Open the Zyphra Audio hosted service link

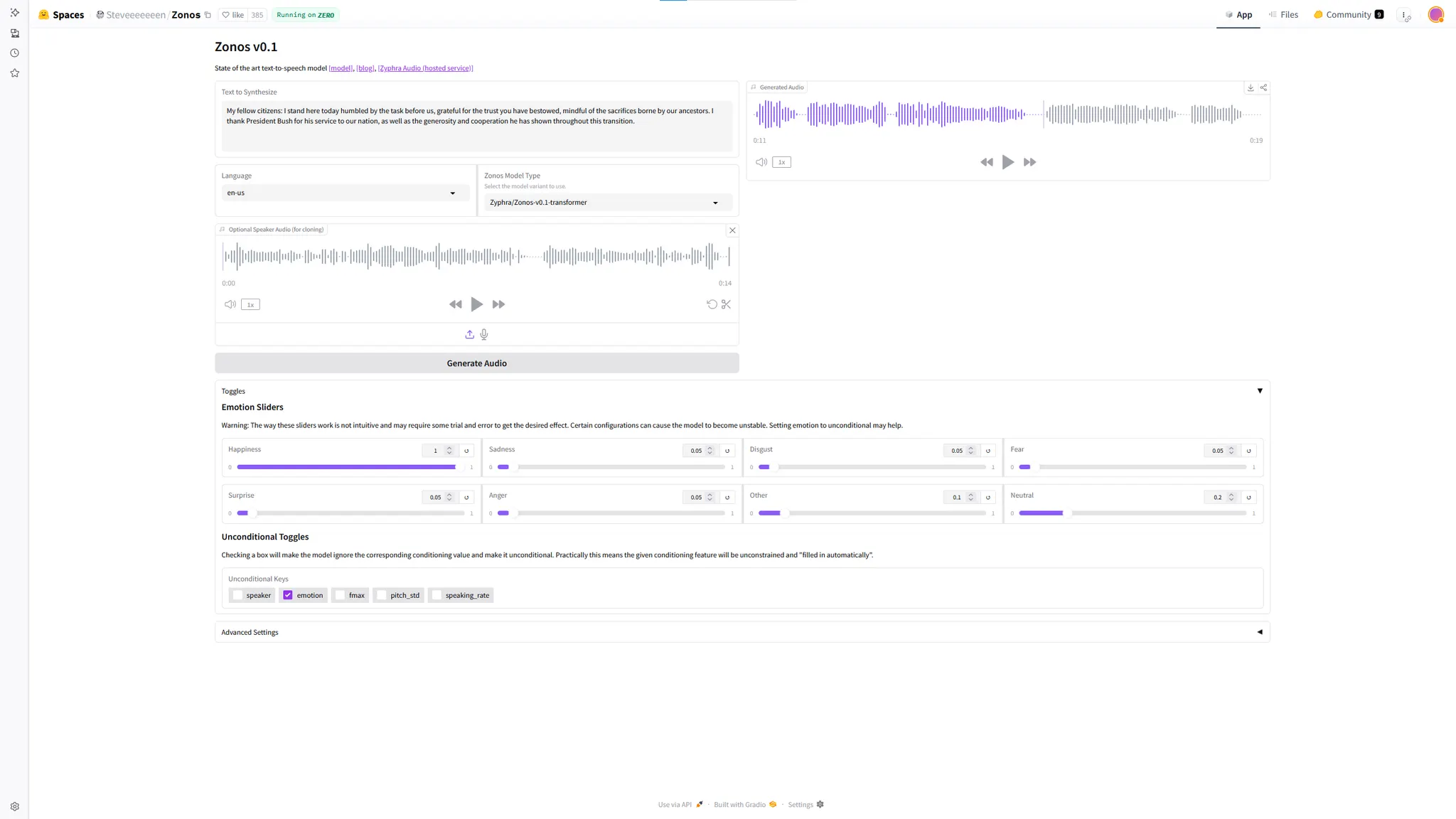coord(425,68)
